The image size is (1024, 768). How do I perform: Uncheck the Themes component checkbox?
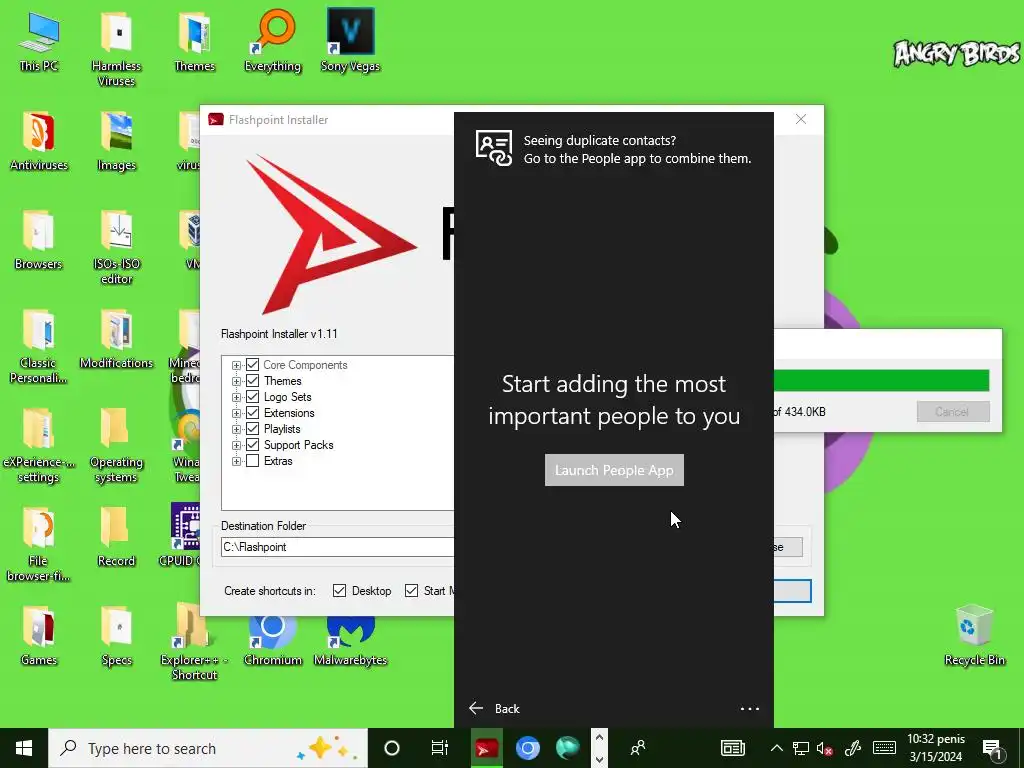point(253,381)
